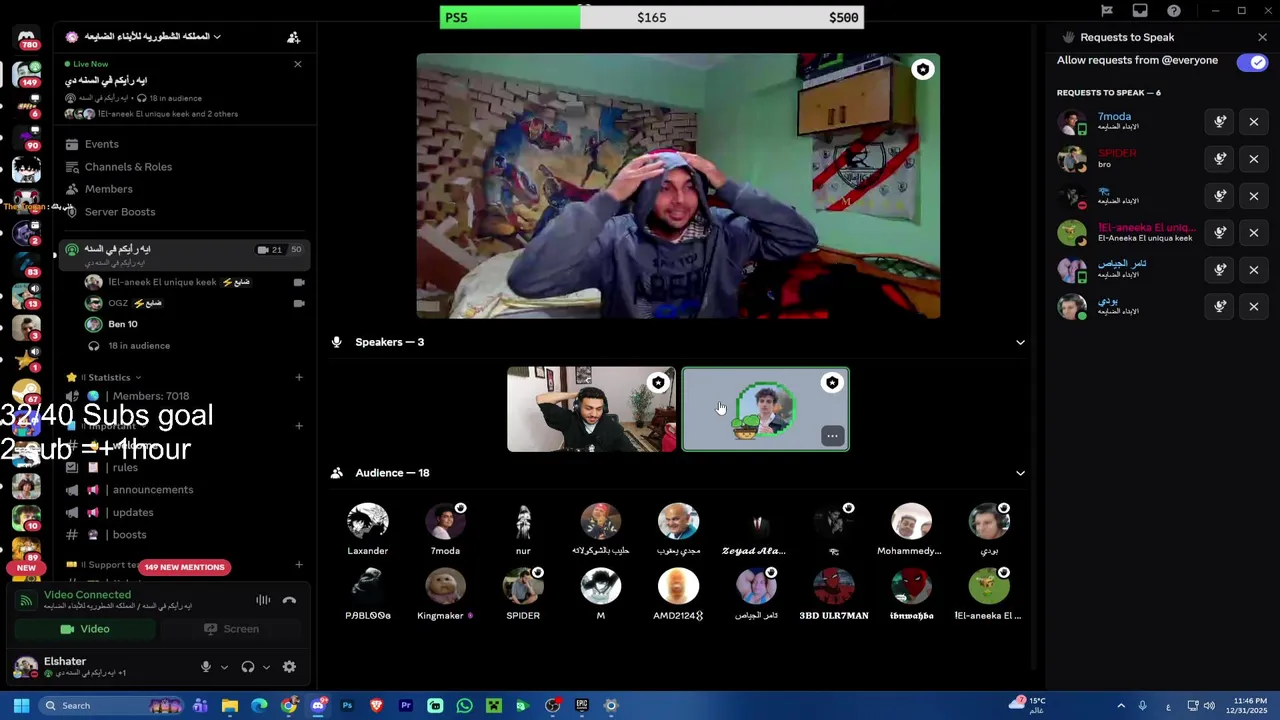Open server name dropdown menu
The height and width of the screenshot is (720, 1280).
143,37
